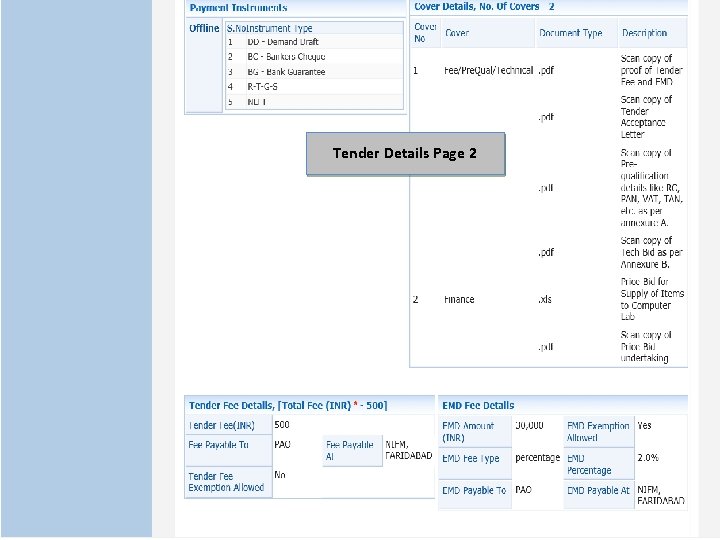Click the .xls document type cell

click(545, 299)
